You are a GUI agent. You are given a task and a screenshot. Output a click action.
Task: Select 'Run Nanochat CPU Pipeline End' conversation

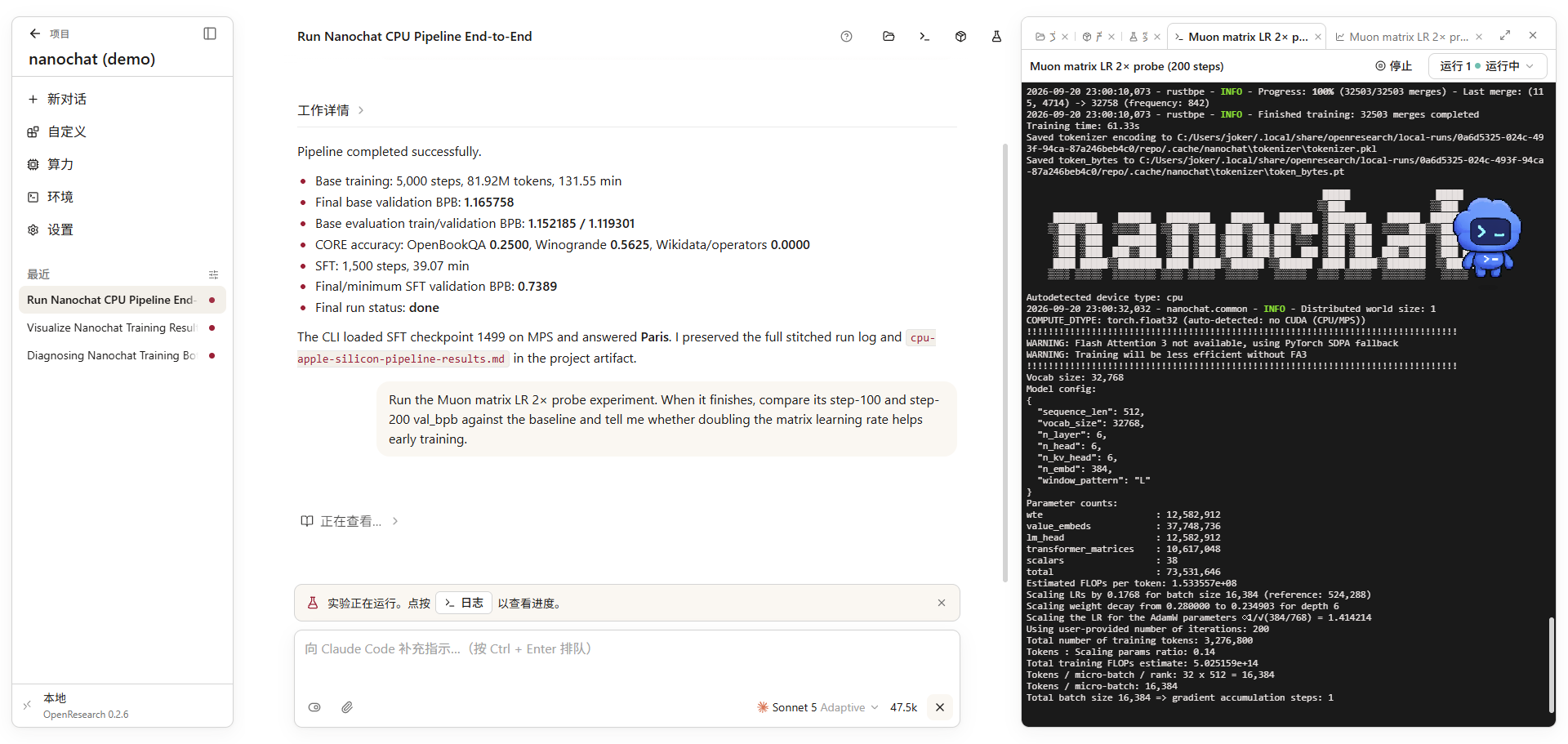[122, 300]
